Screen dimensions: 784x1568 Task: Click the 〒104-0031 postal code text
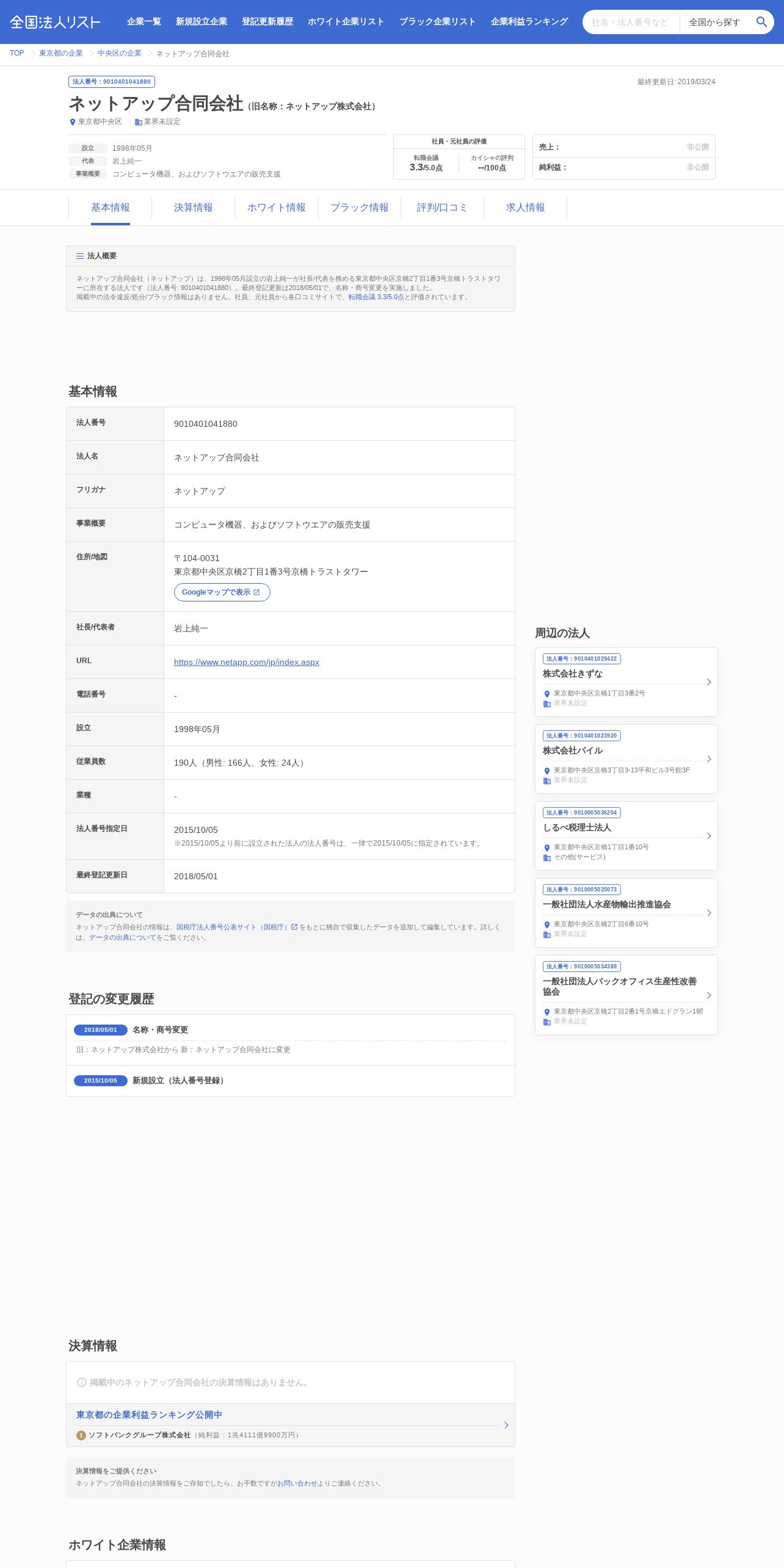[197, 559]
